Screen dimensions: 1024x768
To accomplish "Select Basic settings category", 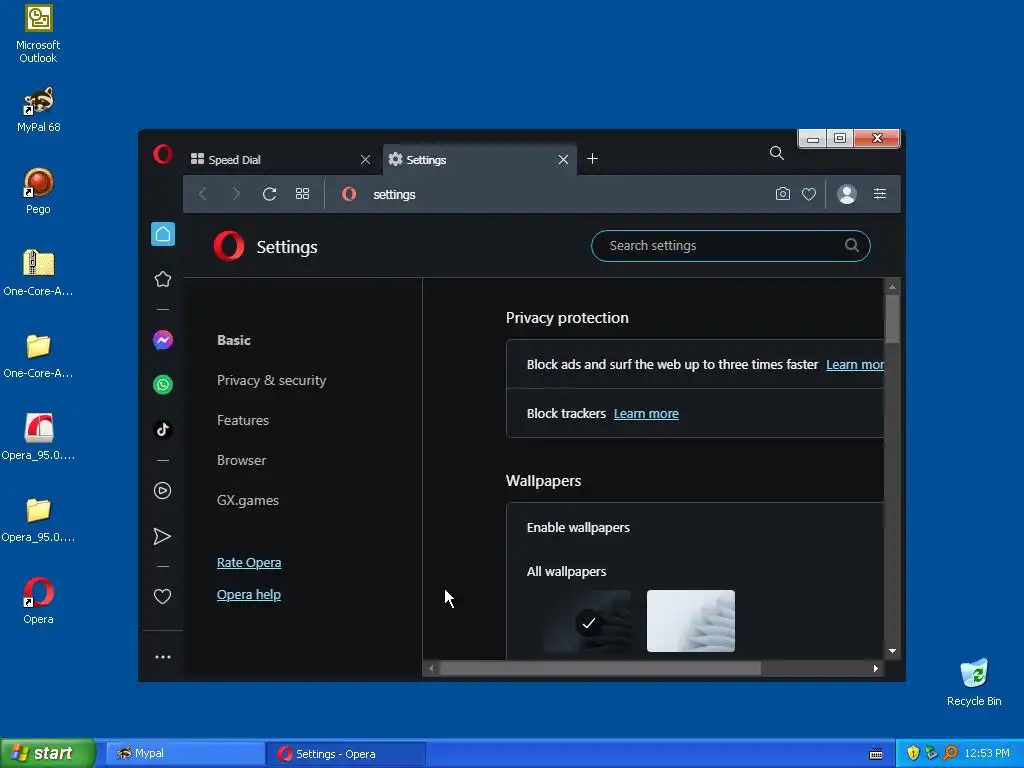I will tap(233, 340).
